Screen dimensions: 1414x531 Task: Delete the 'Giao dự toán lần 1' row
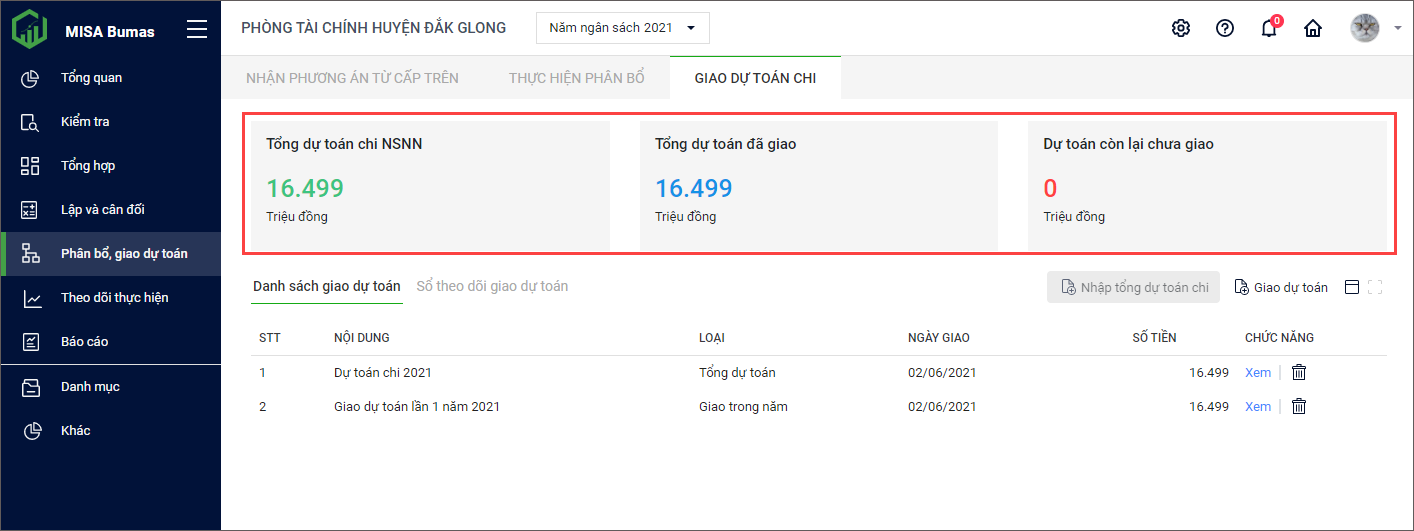[1299, 406]
